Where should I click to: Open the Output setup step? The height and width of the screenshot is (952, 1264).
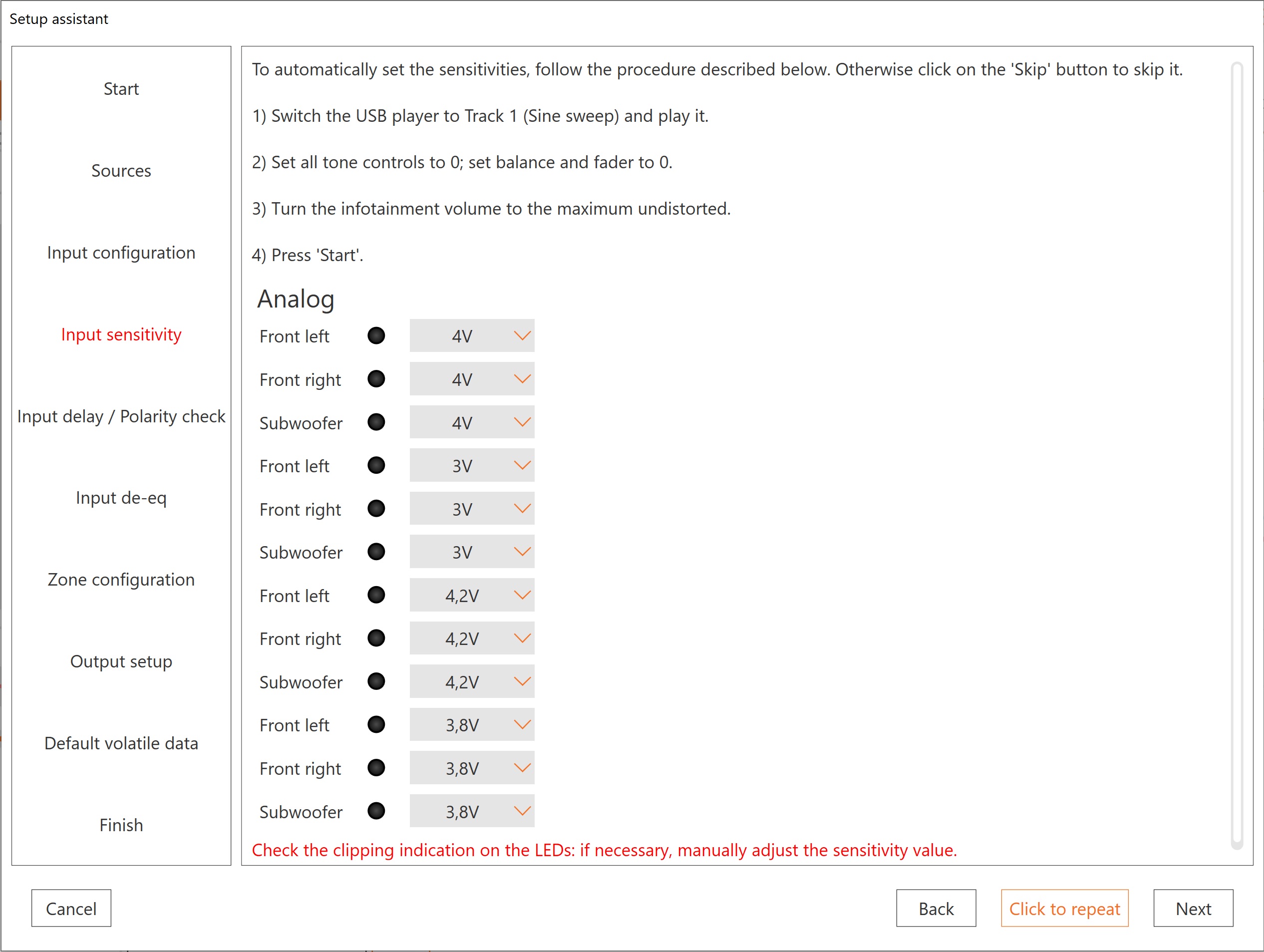[x=121, y=661]
